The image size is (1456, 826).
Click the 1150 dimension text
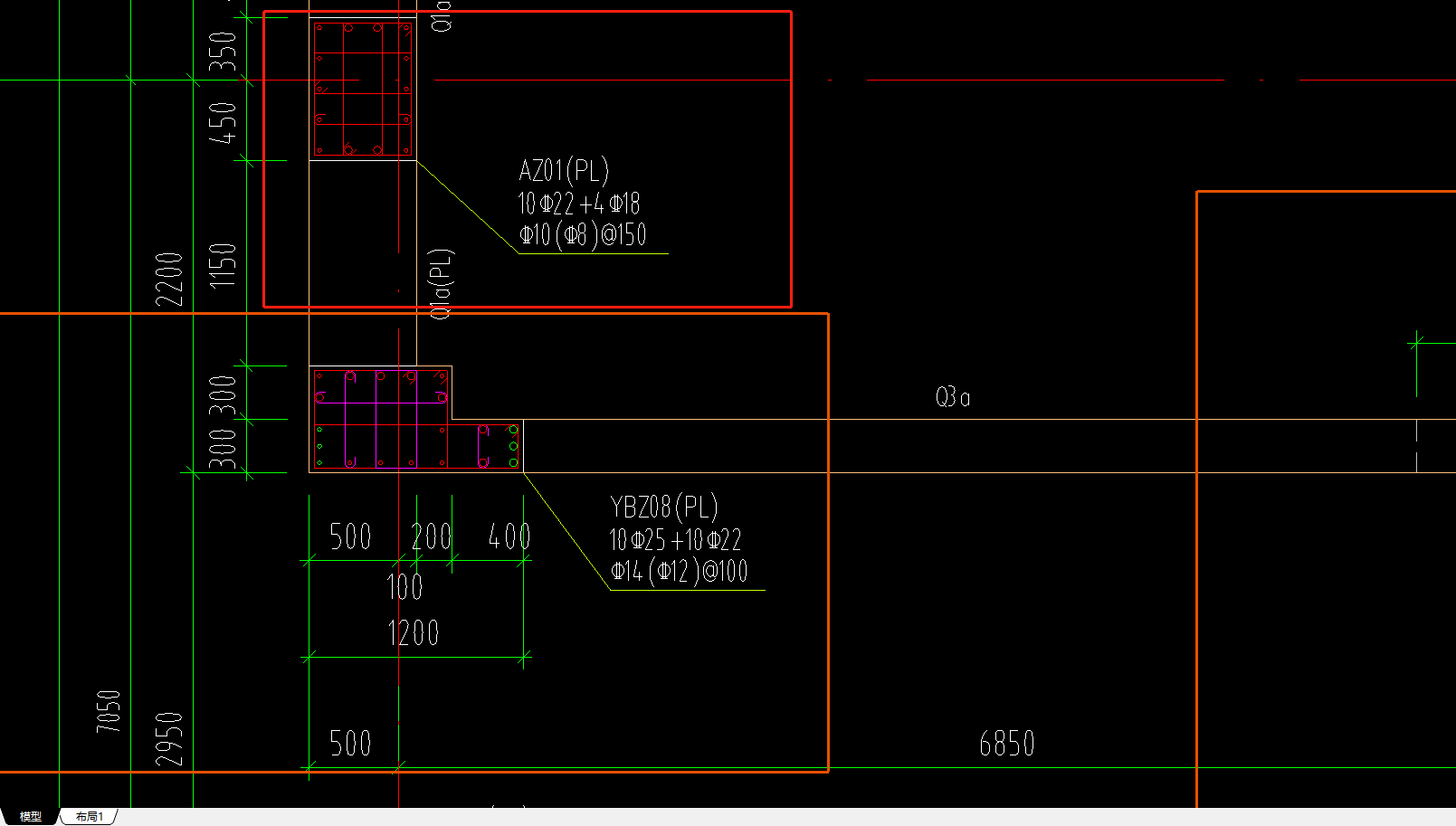(223, 265)
